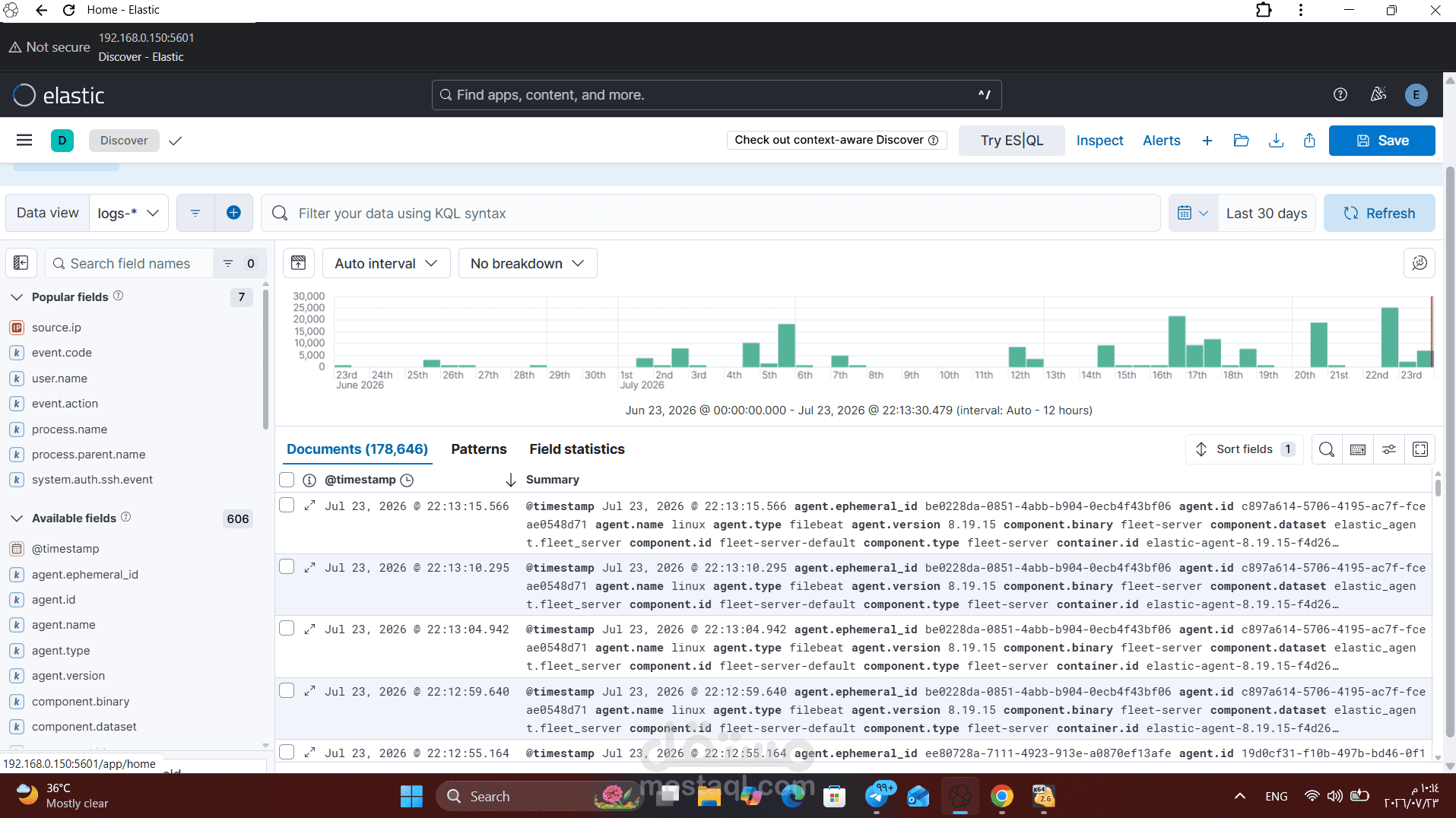Open the Alerts menu item
Viewport: 1456px width, 818px height.
pos(1161,141)
